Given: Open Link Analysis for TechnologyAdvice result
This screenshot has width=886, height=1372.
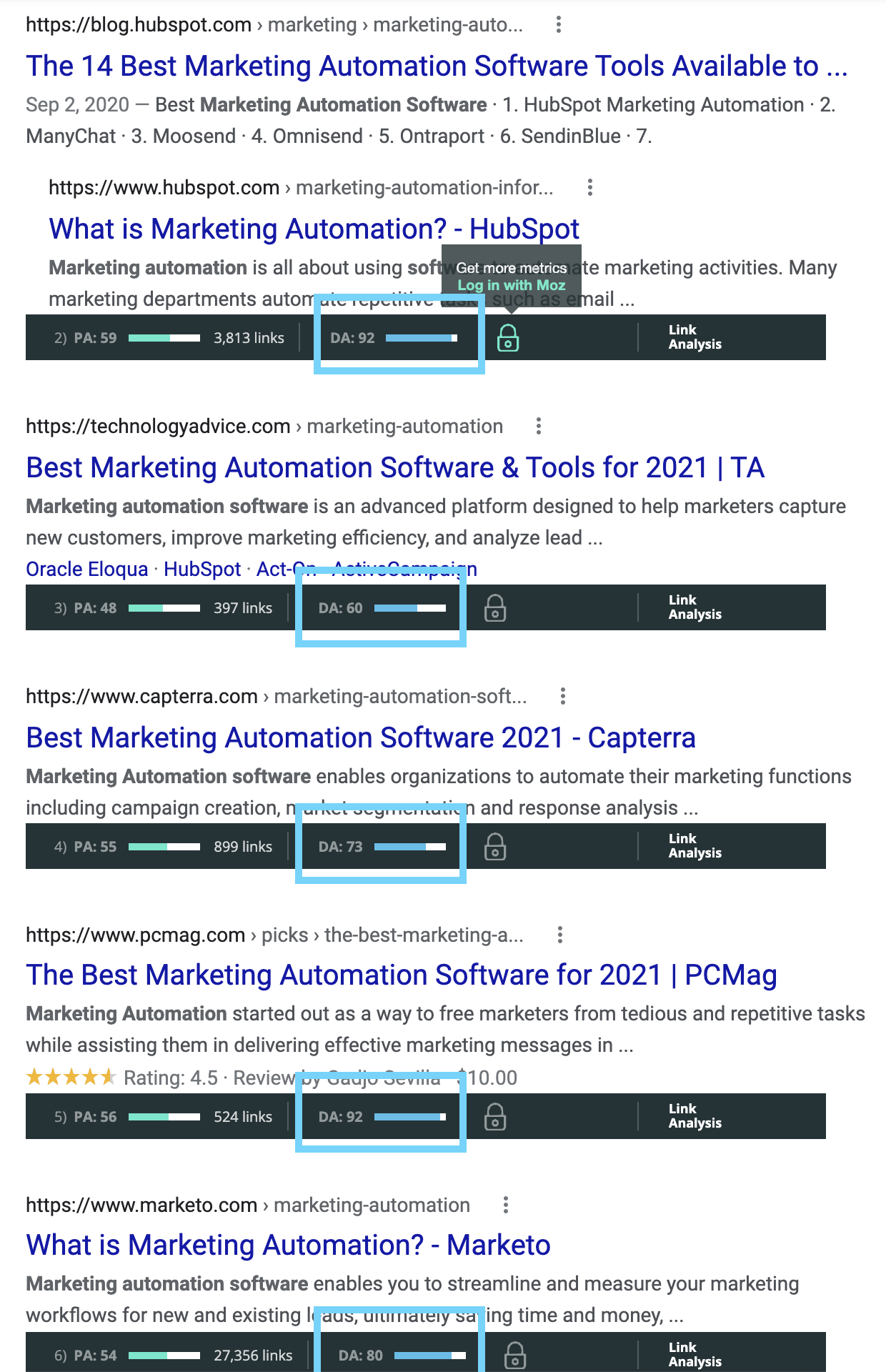Looking at the screenshot, I should (x=695, y=607).
